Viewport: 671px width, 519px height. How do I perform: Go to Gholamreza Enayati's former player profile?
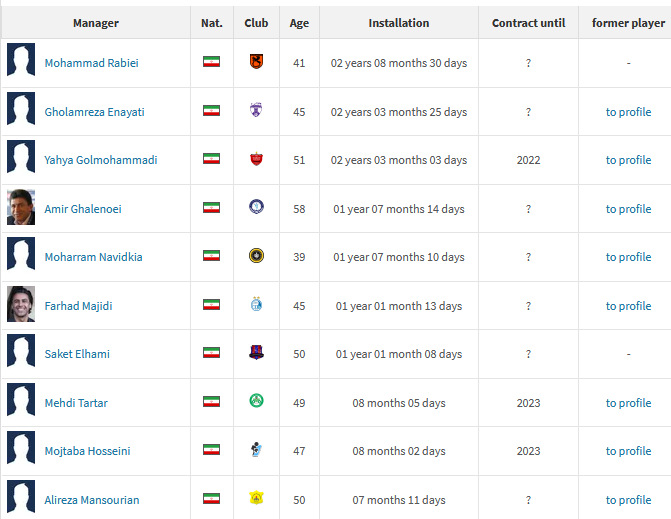pos(628,112)
